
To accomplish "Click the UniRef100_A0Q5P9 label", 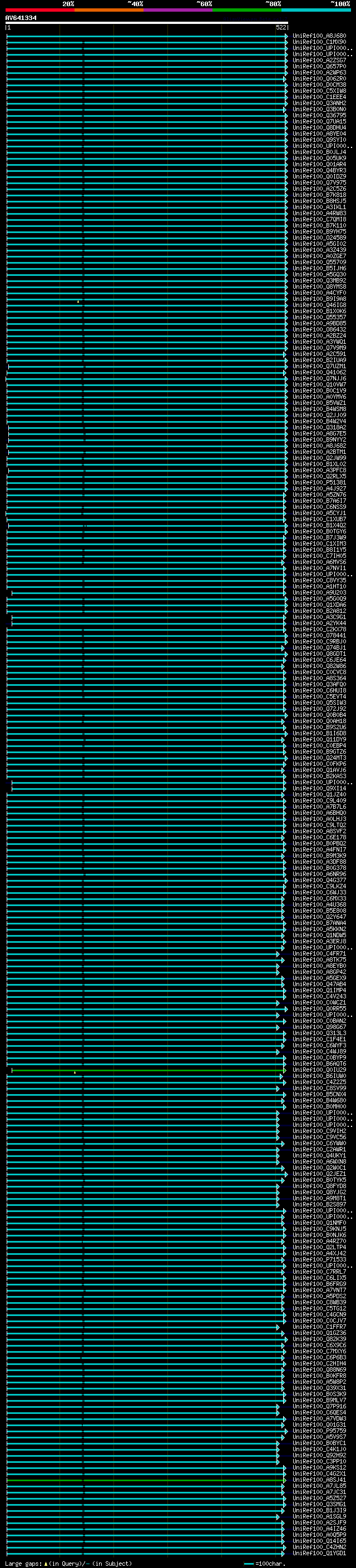I will (319, 1535).
